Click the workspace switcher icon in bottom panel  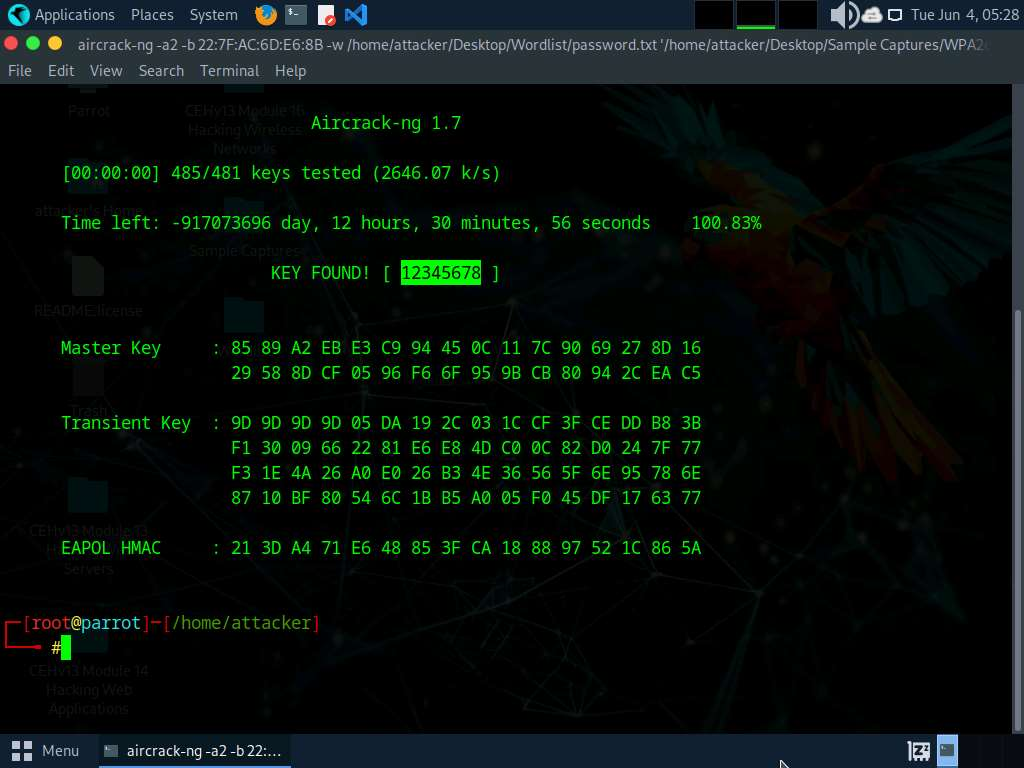pos(918,750)
